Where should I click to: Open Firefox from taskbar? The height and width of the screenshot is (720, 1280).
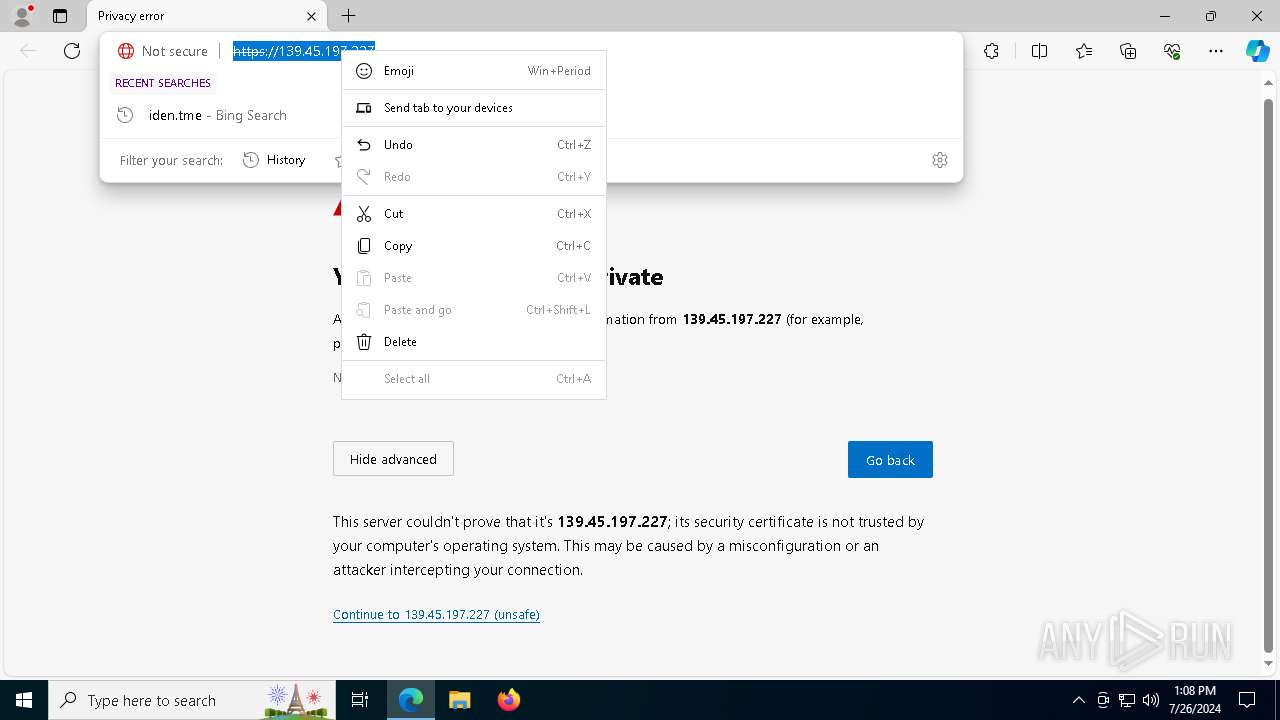pos(508,700)
